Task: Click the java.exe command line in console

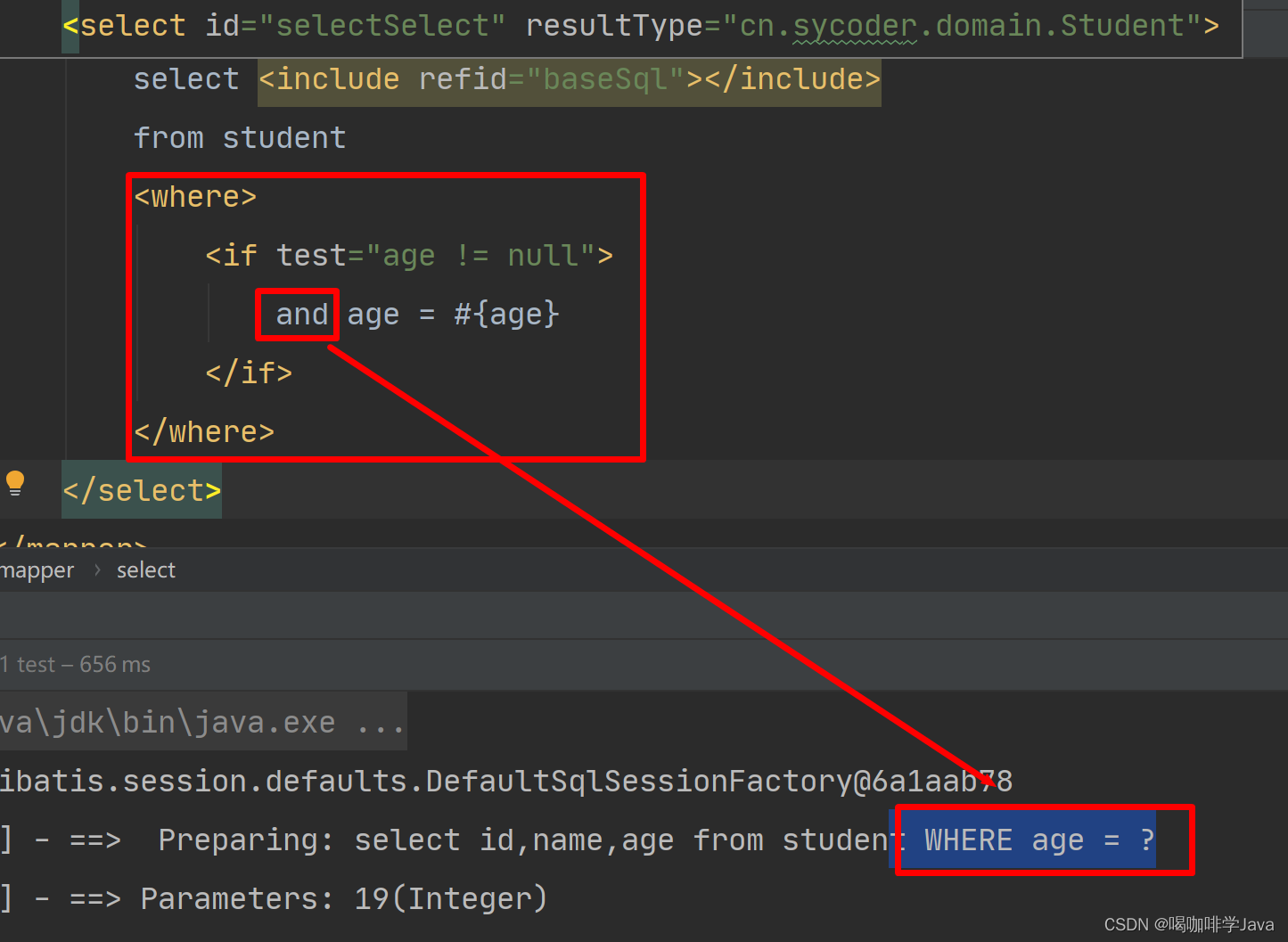Action: tap(202, 722)
